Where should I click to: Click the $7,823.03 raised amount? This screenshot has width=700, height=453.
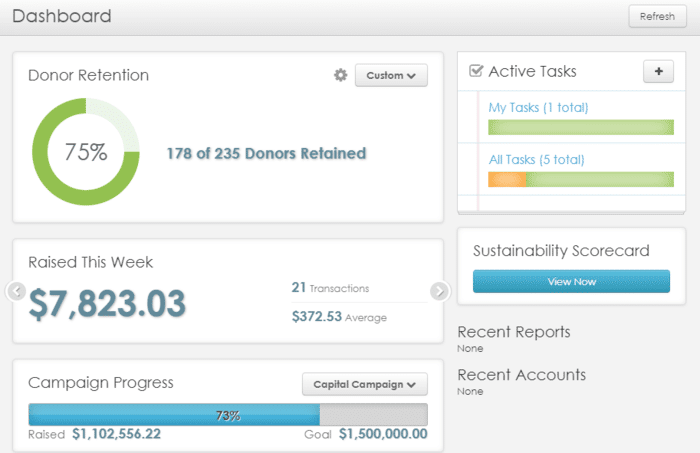(x=107, y=304)
